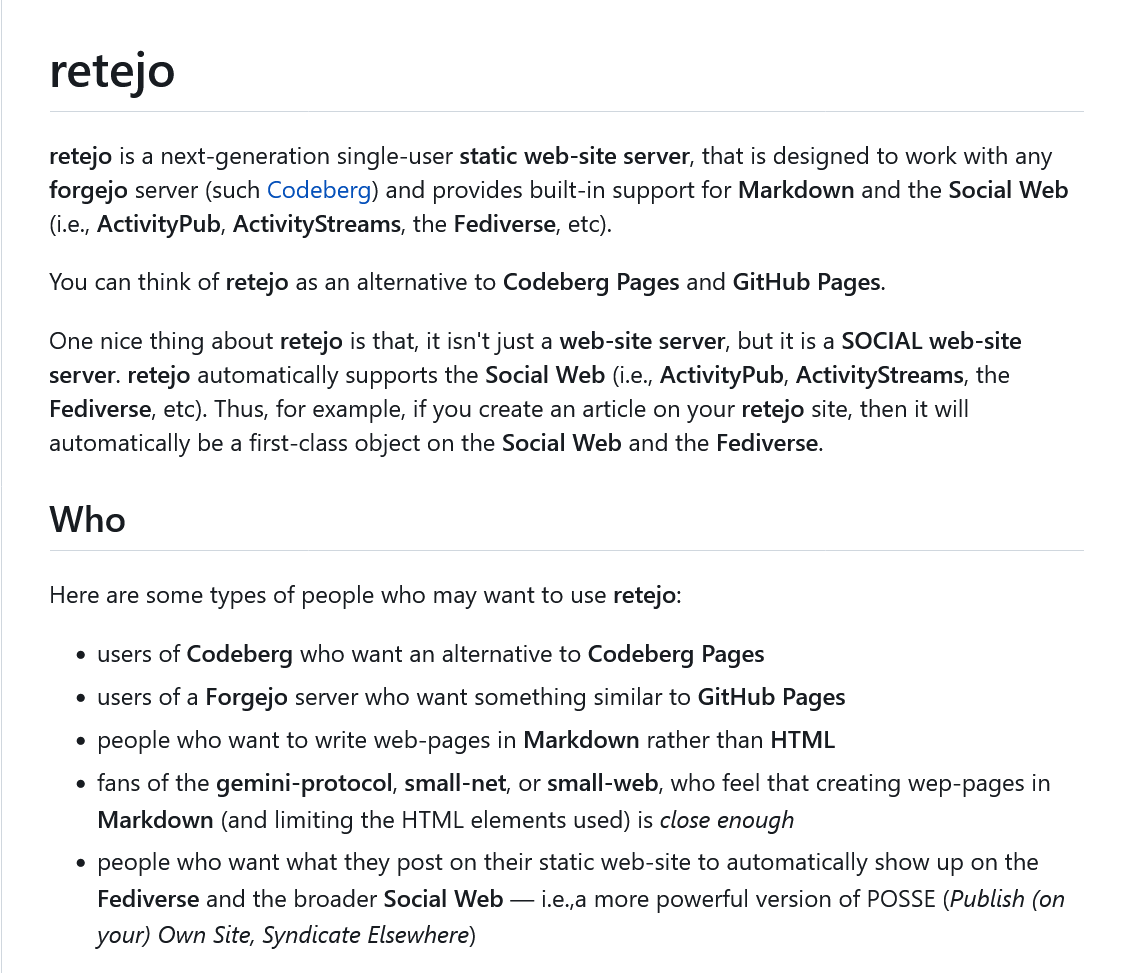Click bold "Social Web" ending the first paragraph's second line
Viewport: 1132px width, 973px height.
click(x=1008, y=190)
